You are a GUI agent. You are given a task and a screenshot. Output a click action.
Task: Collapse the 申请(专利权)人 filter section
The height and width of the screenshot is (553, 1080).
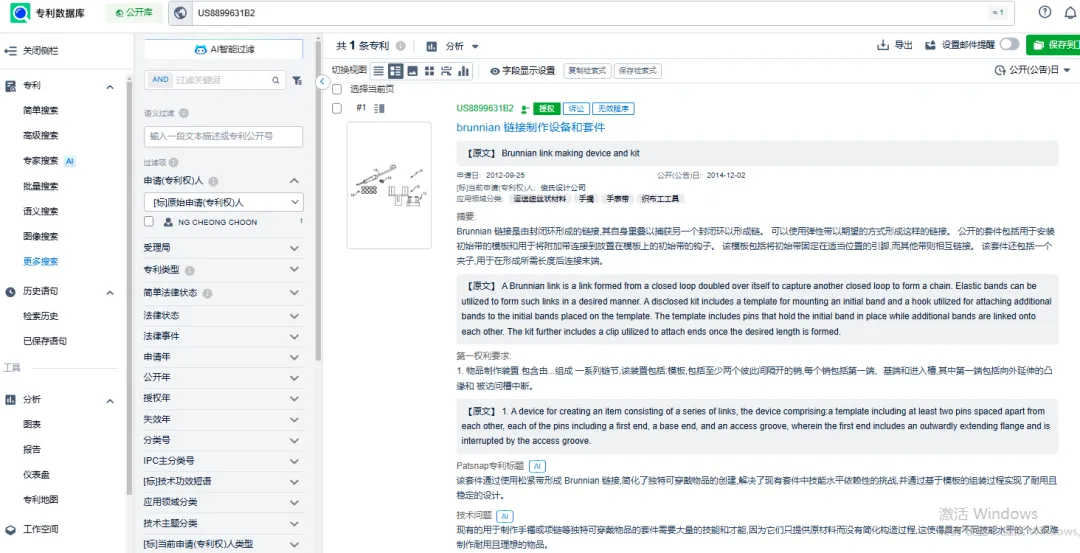(x=294, y=181)
